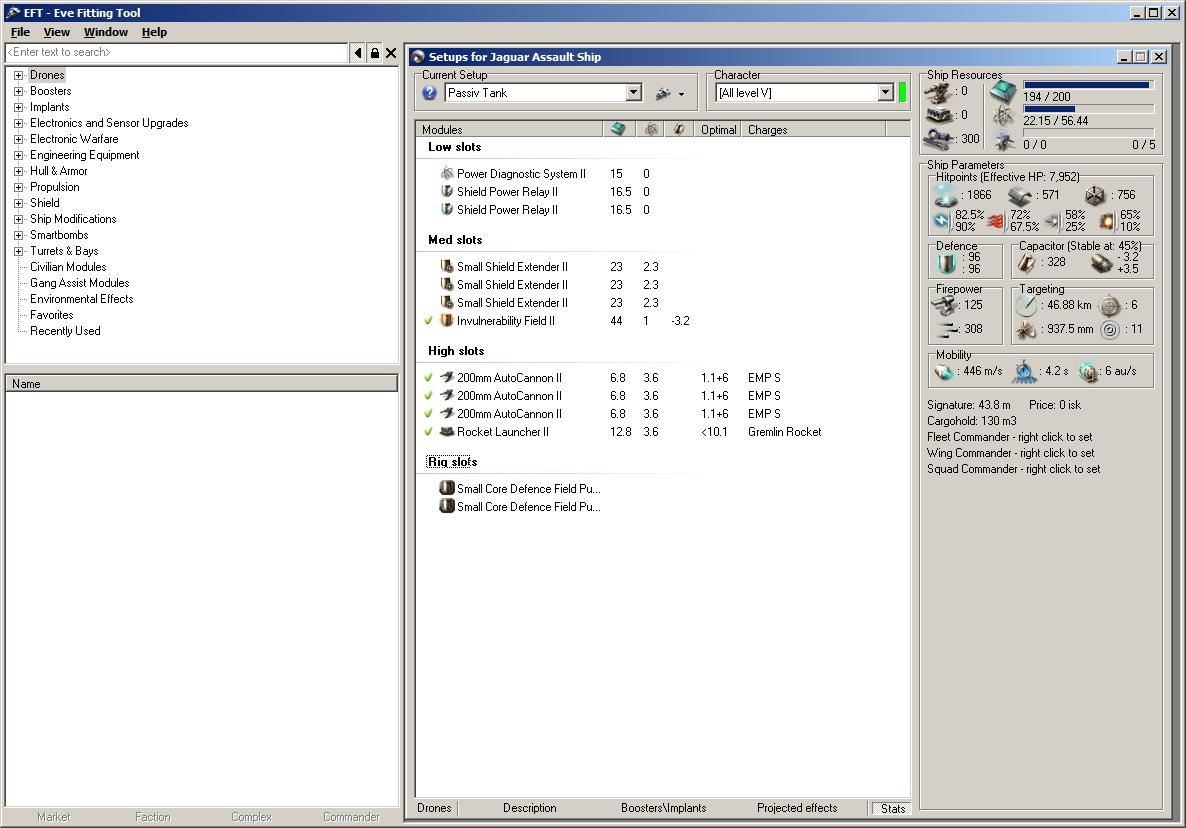
Task: Click the calibration icon showing 300
Action: tap(938, 139)
